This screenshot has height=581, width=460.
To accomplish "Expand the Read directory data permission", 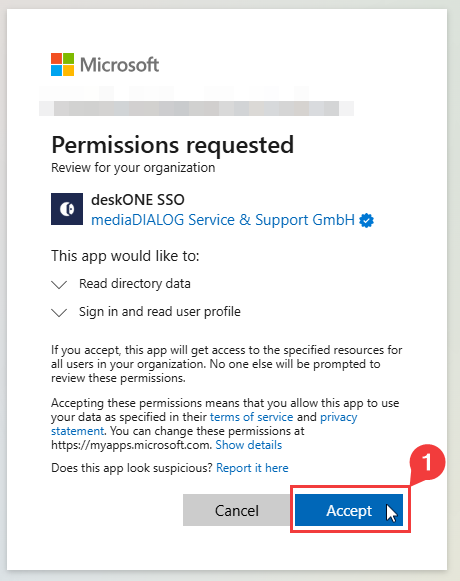I will coord(59,284).
